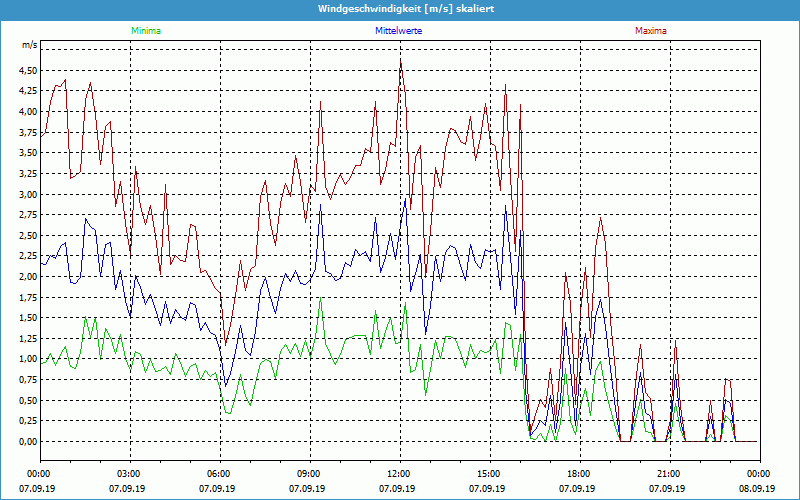Click the 2,25 y-axis tick label
Viewport: 800px width, 500px height.
[x=27, y=256]
